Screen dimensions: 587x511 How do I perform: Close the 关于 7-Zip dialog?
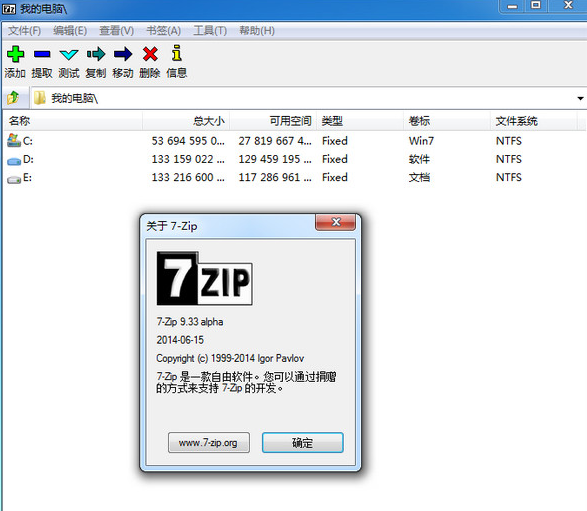(336, 222)
